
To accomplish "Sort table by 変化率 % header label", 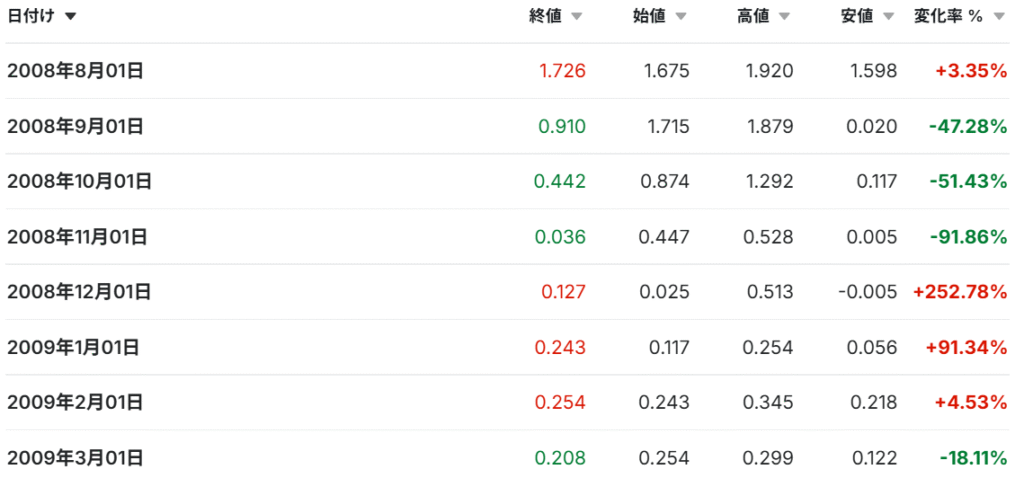I will pyautogui.click(x=948, y=16).
